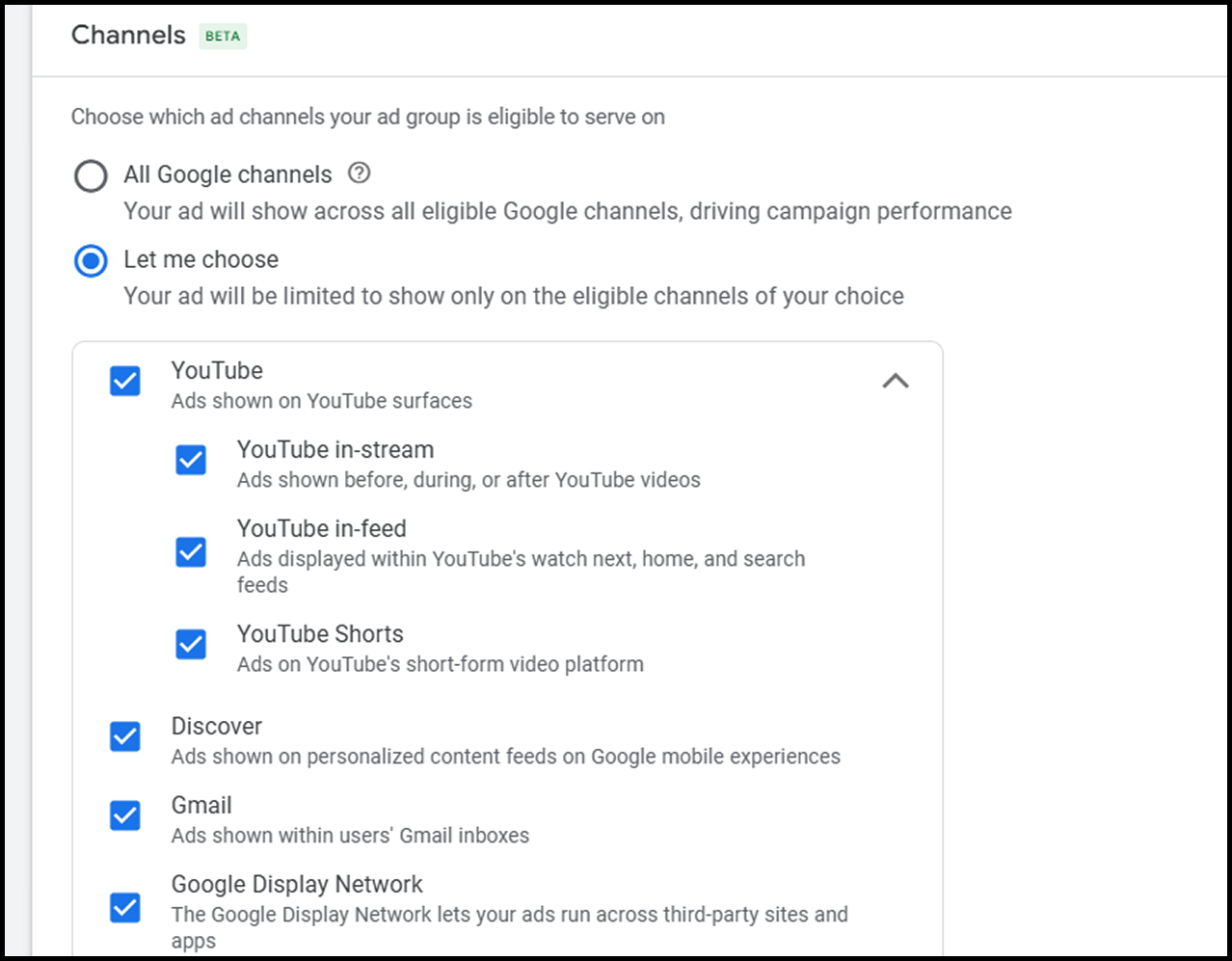Select the All Google channels radio button

(x=92, y=176)
